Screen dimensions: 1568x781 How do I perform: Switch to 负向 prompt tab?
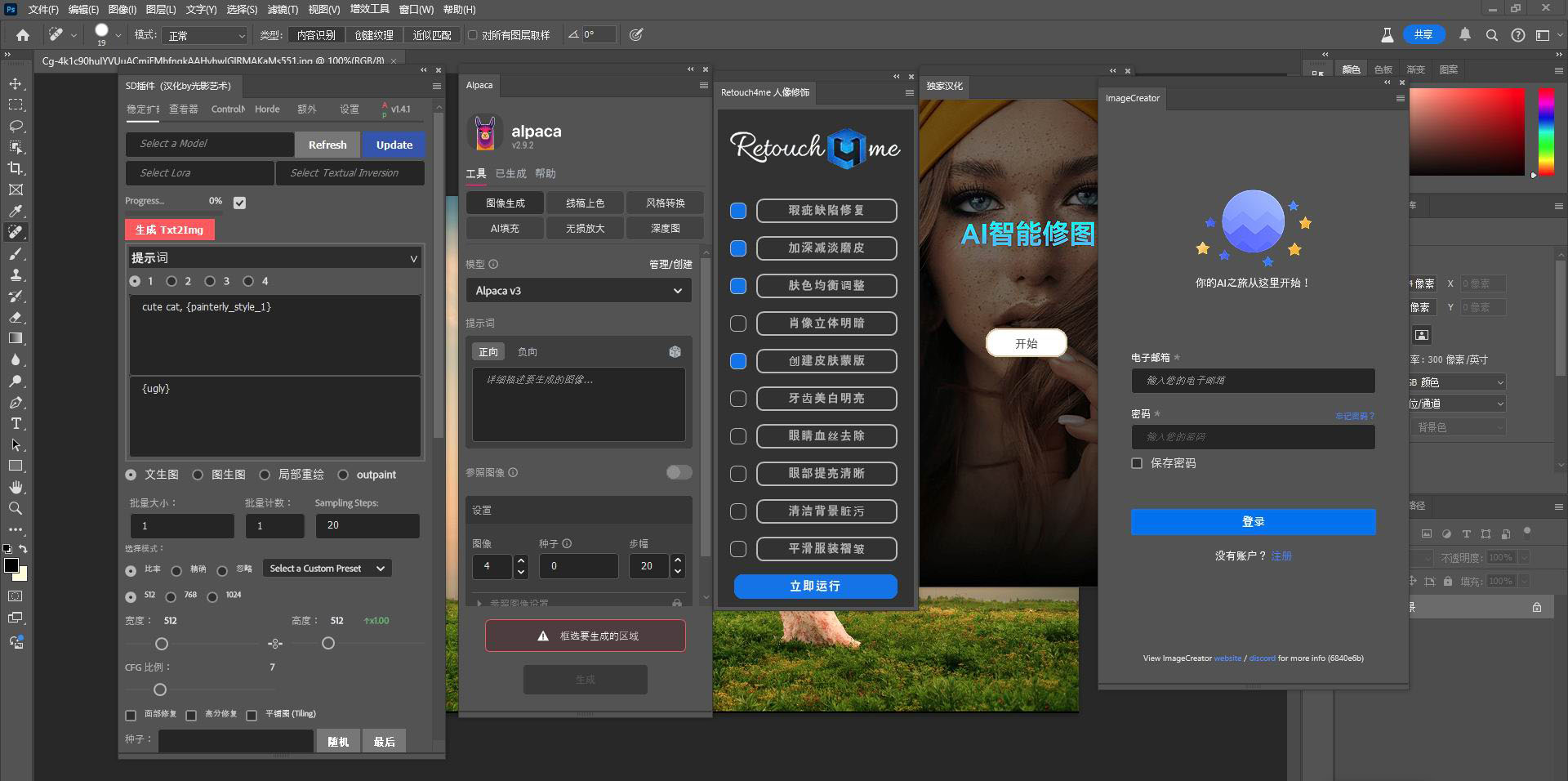[x=528, y=352]
